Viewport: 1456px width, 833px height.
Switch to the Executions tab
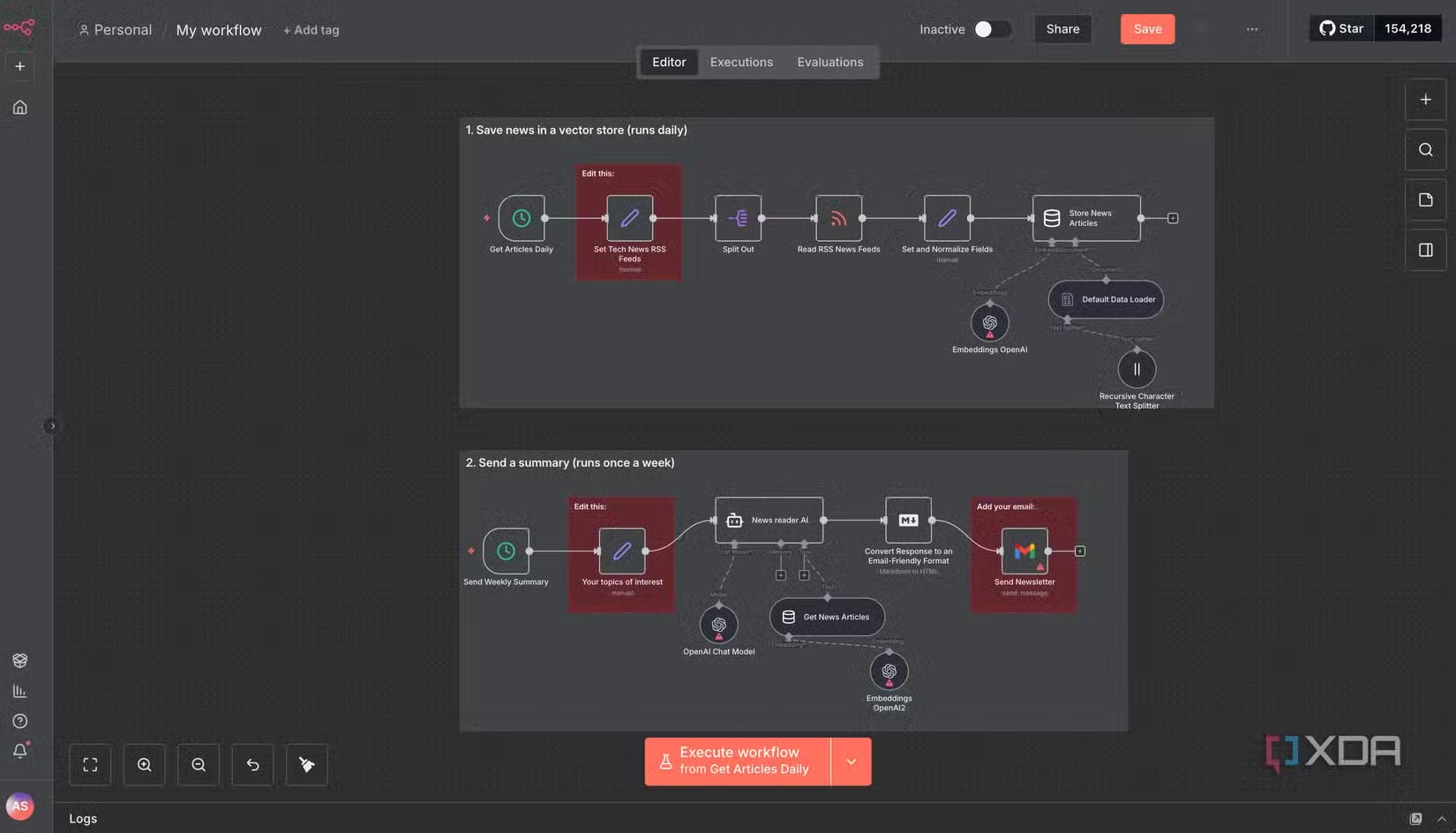[741, 62]
